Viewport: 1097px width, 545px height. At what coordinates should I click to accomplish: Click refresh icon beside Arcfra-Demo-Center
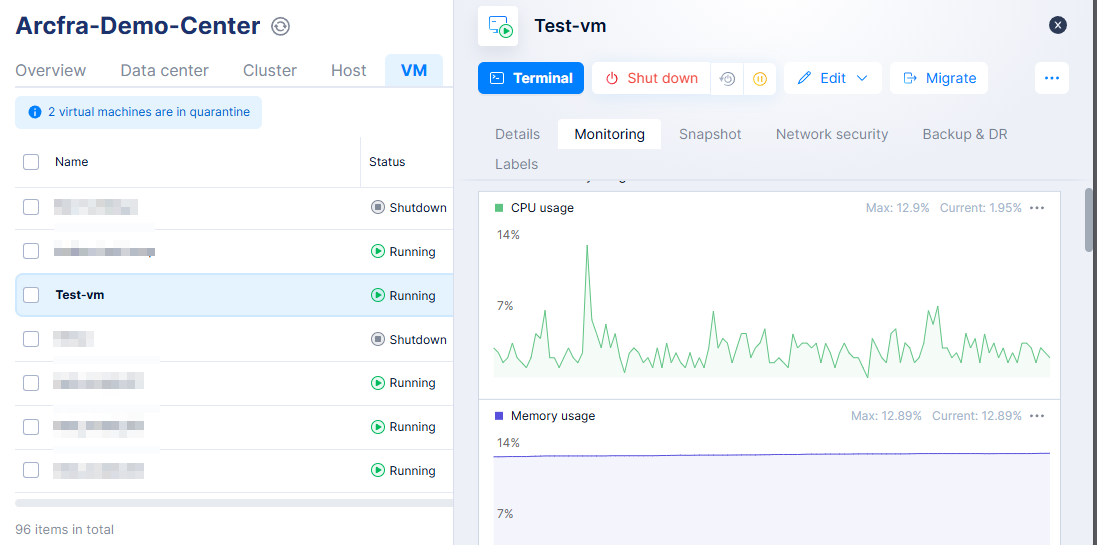tap(281, 27)
